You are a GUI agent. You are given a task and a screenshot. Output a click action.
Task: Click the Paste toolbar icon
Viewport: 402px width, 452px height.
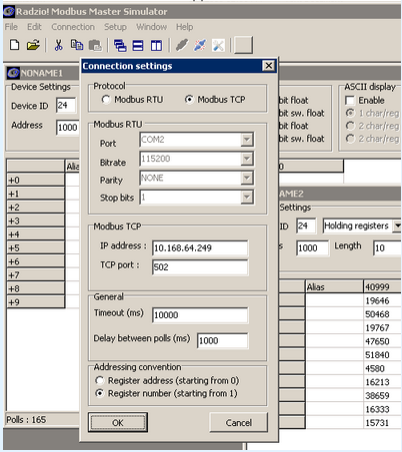click(95, 45)
